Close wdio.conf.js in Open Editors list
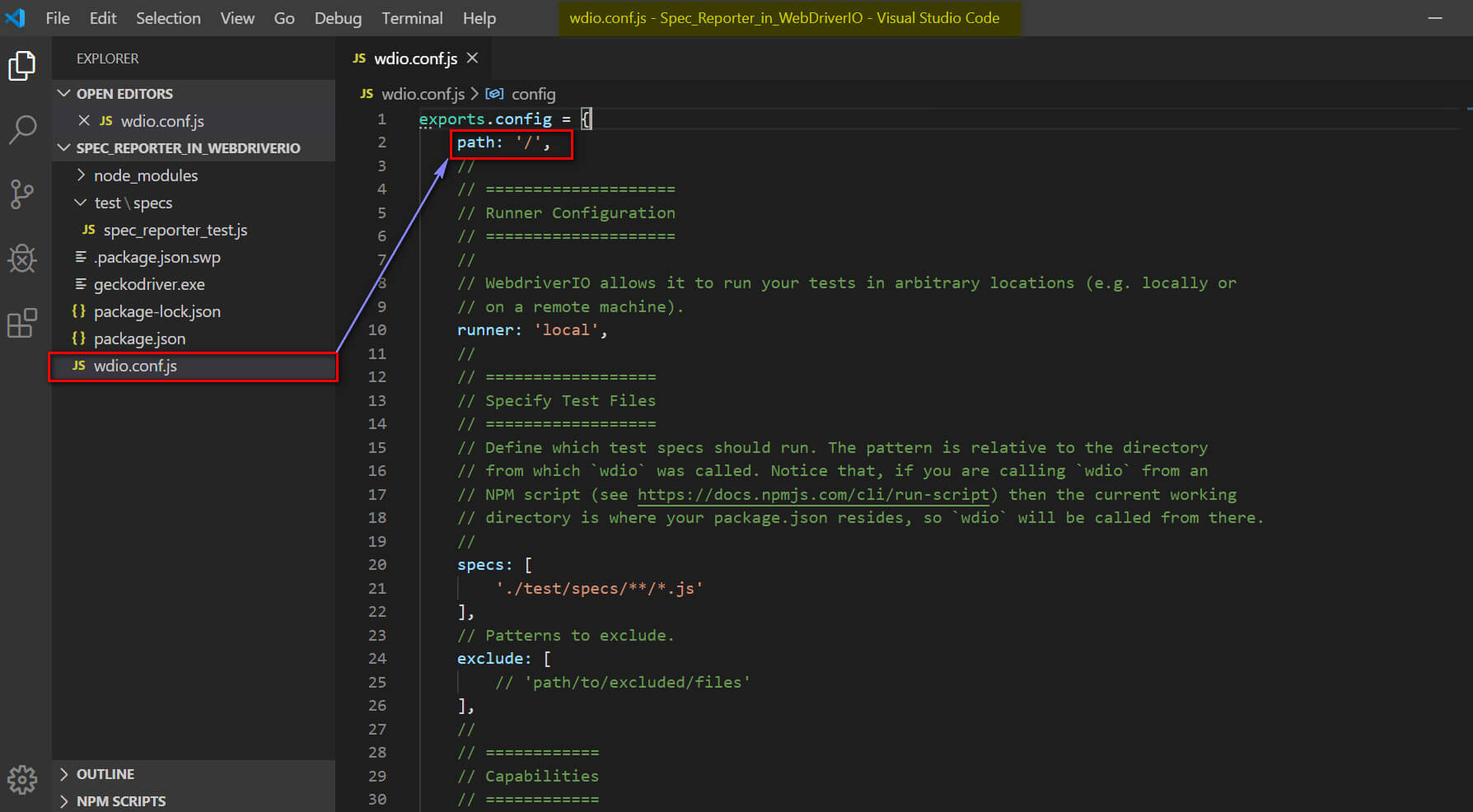 [84, 120]
